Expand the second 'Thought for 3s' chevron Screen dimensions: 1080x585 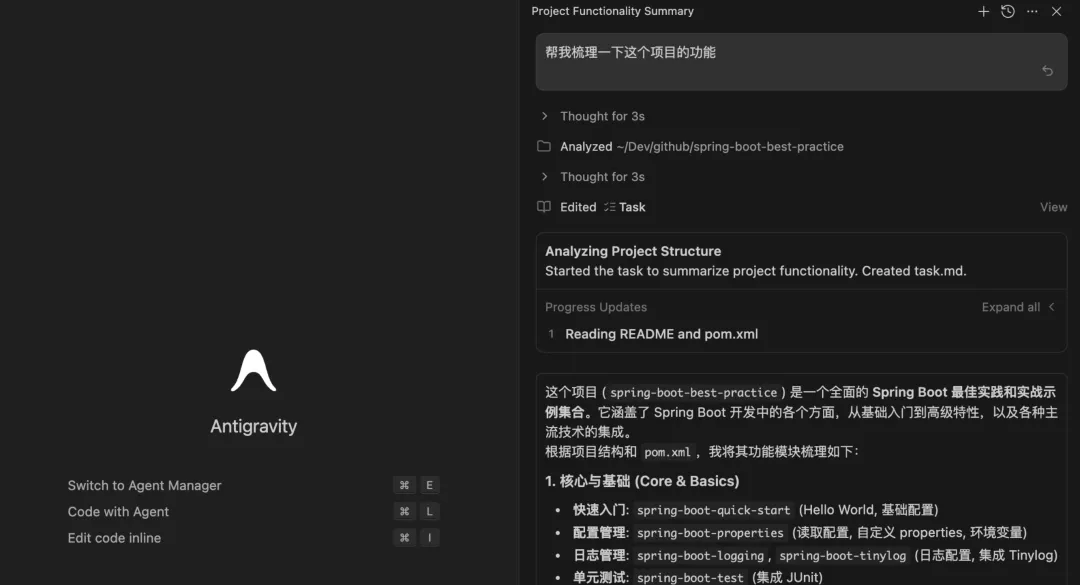click(545, 176)
